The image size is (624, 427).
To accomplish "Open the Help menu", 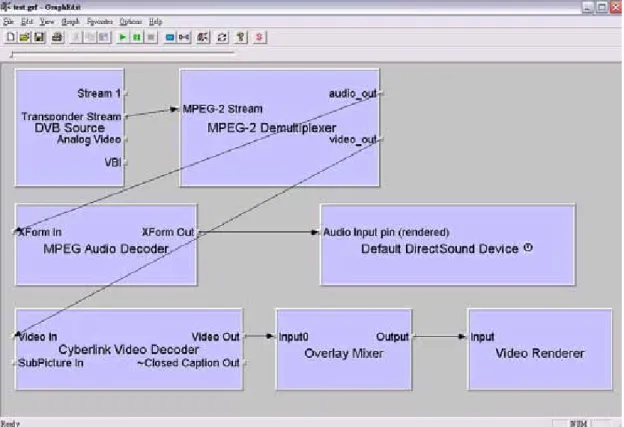I will 156,21.
